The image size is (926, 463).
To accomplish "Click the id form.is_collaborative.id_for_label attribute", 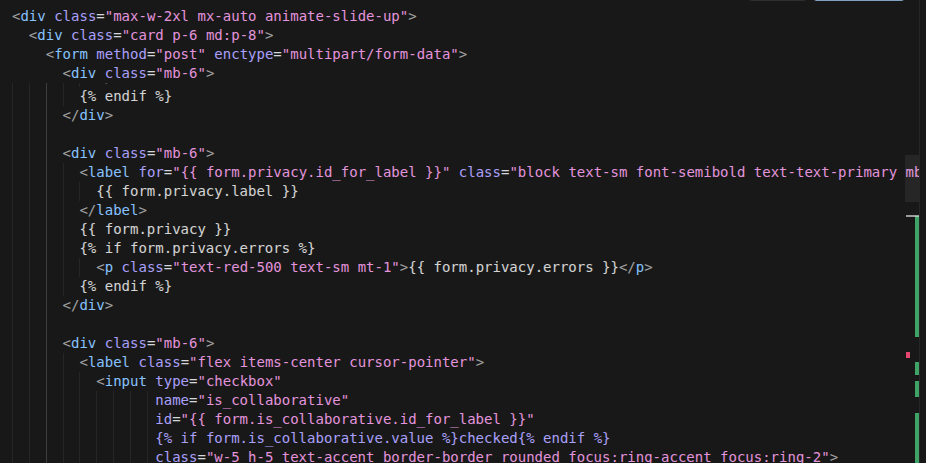I will point(345,419).
